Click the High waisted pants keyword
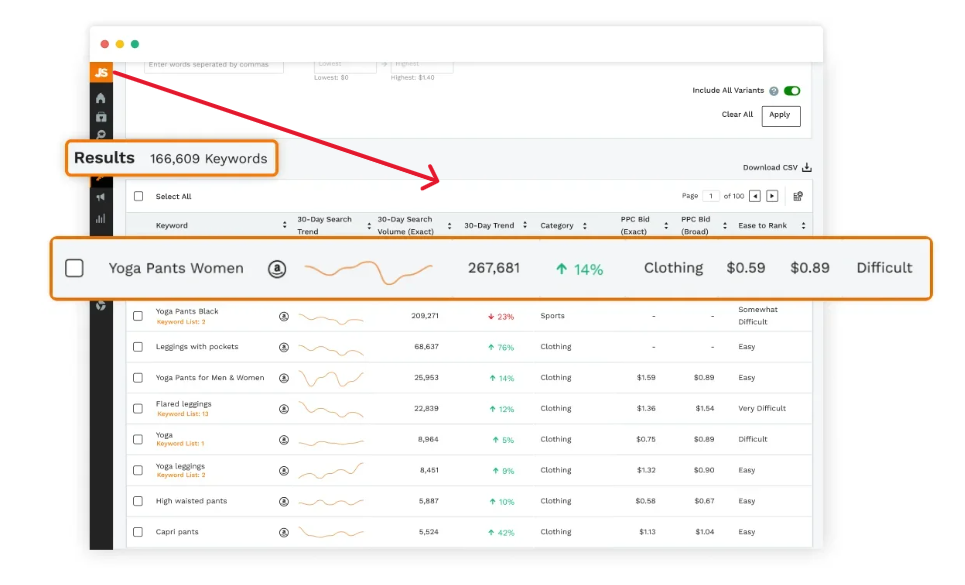Viewport: 965px width, 585px height. pyautogui.click(x=191, y=501)
